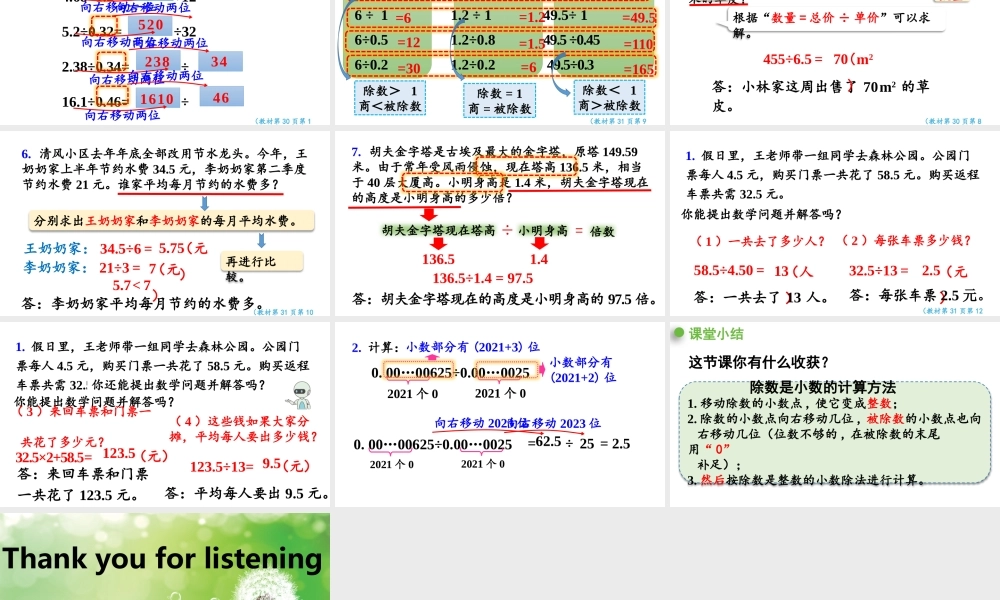The height and width of the screenshot is (600, 1000).
Task: Expand the 除数<1 商>被除数 box
Action: [x=609, y=98]
